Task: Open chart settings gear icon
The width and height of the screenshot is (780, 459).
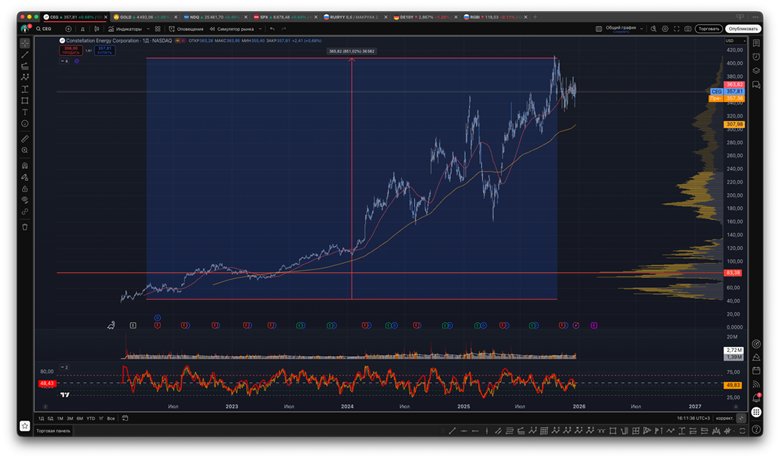Action: click(665, 29)
